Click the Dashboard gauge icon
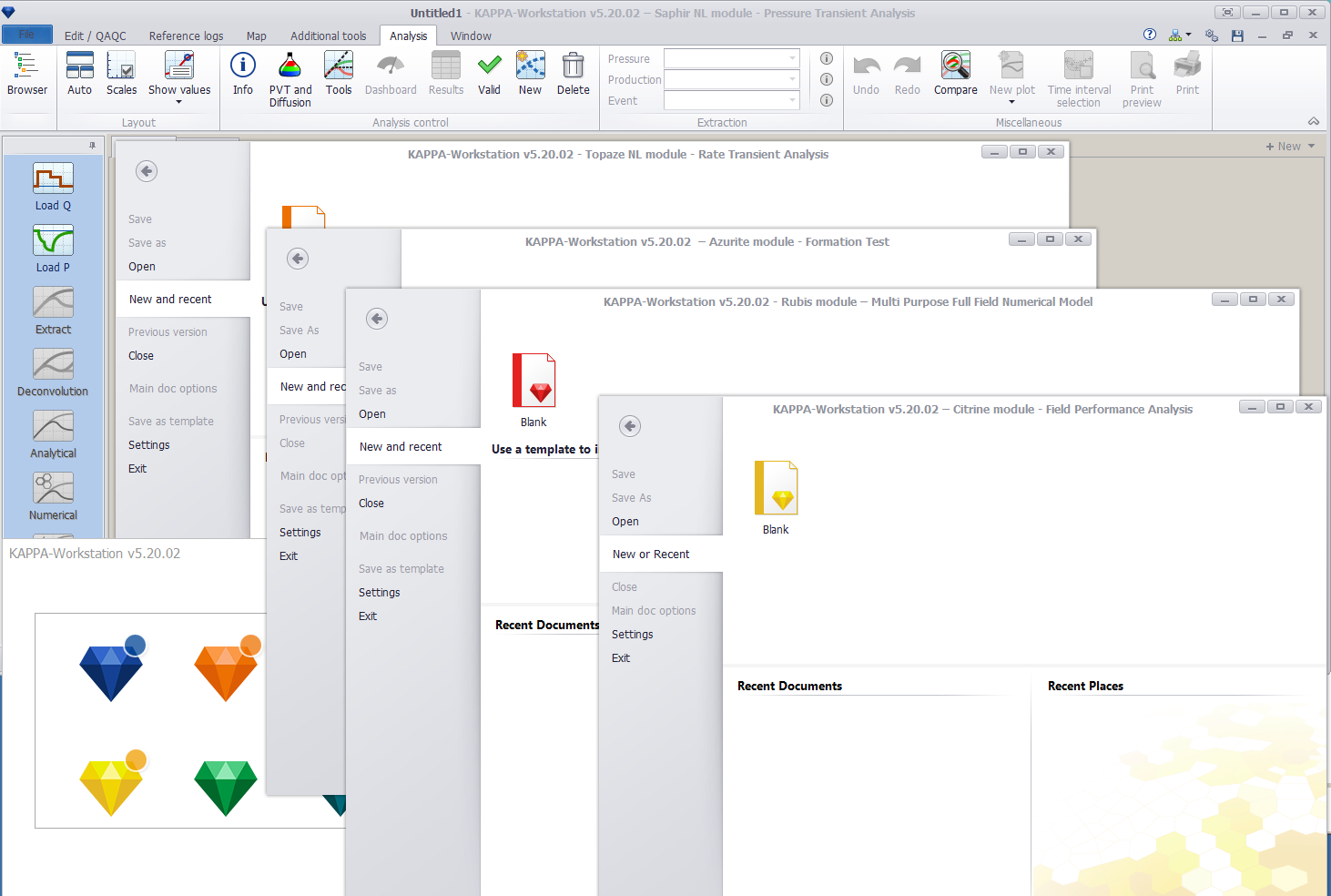 click(391, 65)
